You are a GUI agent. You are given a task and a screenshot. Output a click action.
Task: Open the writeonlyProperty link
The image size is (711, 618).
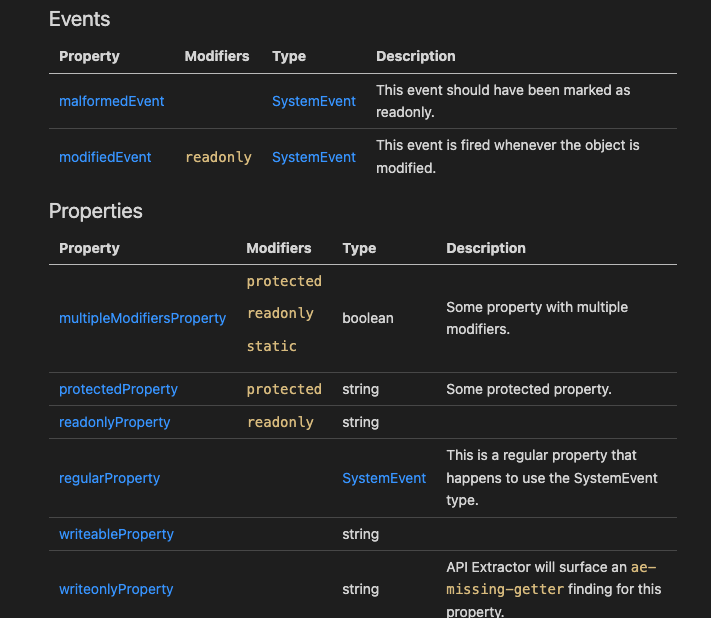[x=116, y=589]
